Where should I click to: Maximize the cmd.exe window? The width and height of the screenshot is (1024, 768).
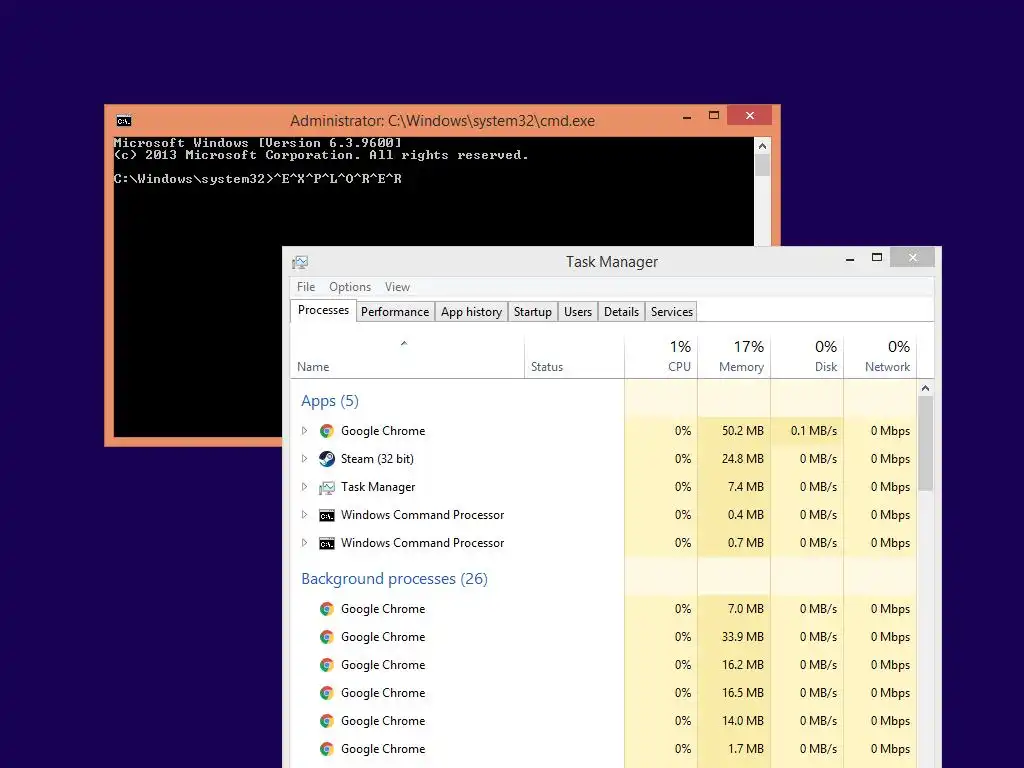coord(714,116)
